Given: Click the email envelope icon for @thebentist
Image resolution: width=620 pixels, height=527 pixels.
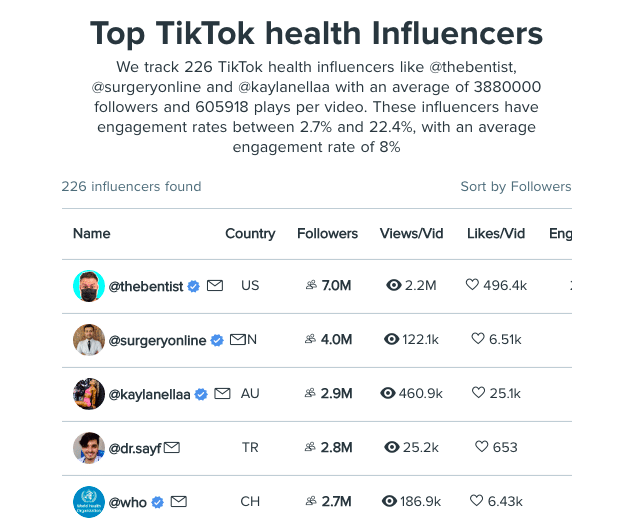Looking at the screenshot, I should pos(215,285).
